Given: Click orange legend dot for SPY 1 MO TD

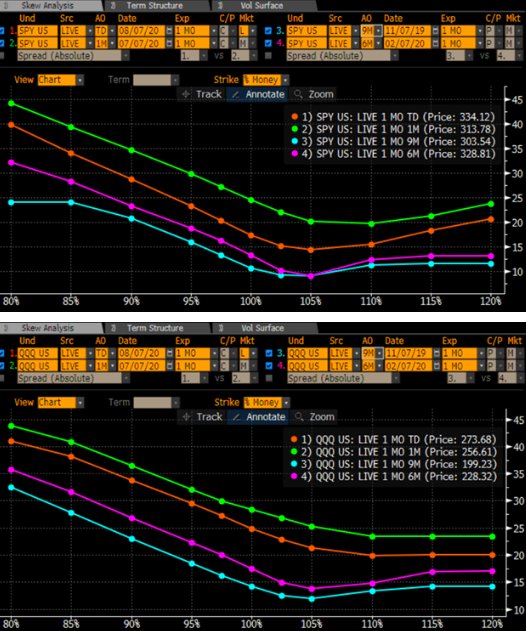Looking at the screenshot, I should 295,117.
